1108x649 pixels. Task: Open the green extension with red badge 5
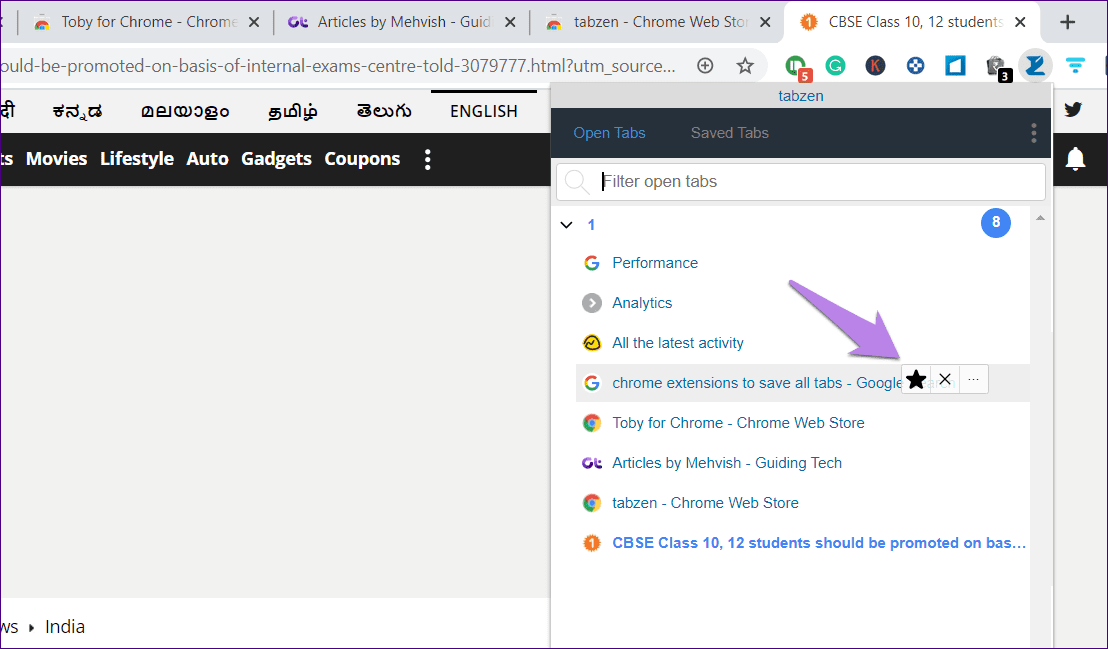(x=798, y=68)
